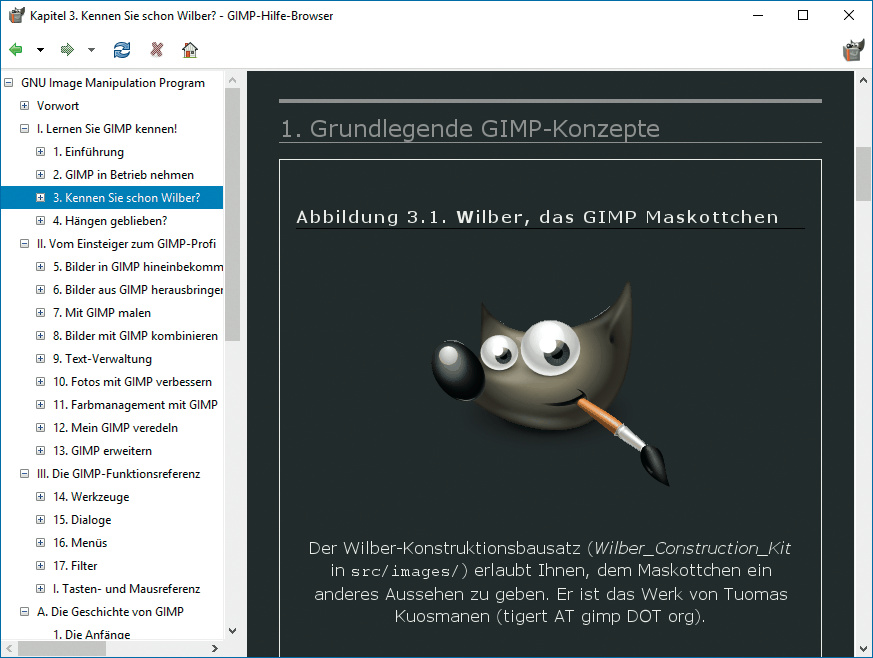Expand the 14. Werkzeuge node

click(41, 497)
